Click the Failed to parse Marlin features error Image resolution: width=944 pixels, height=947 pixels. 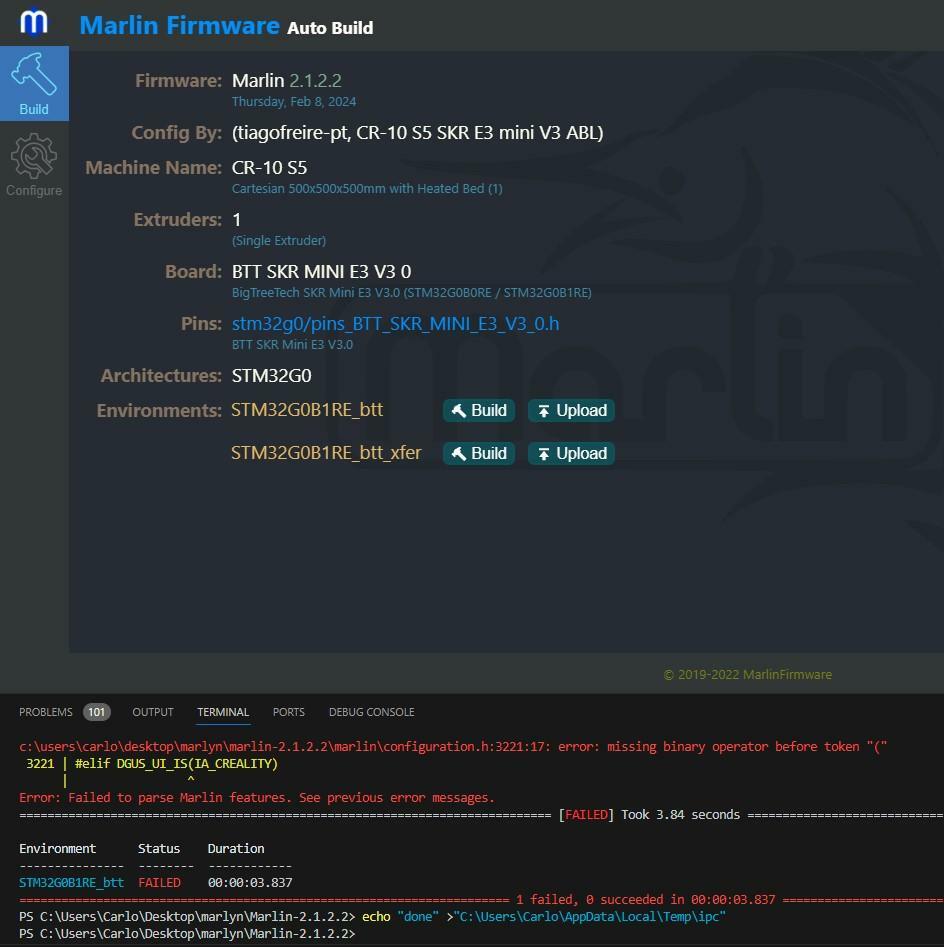coord(257,797)
